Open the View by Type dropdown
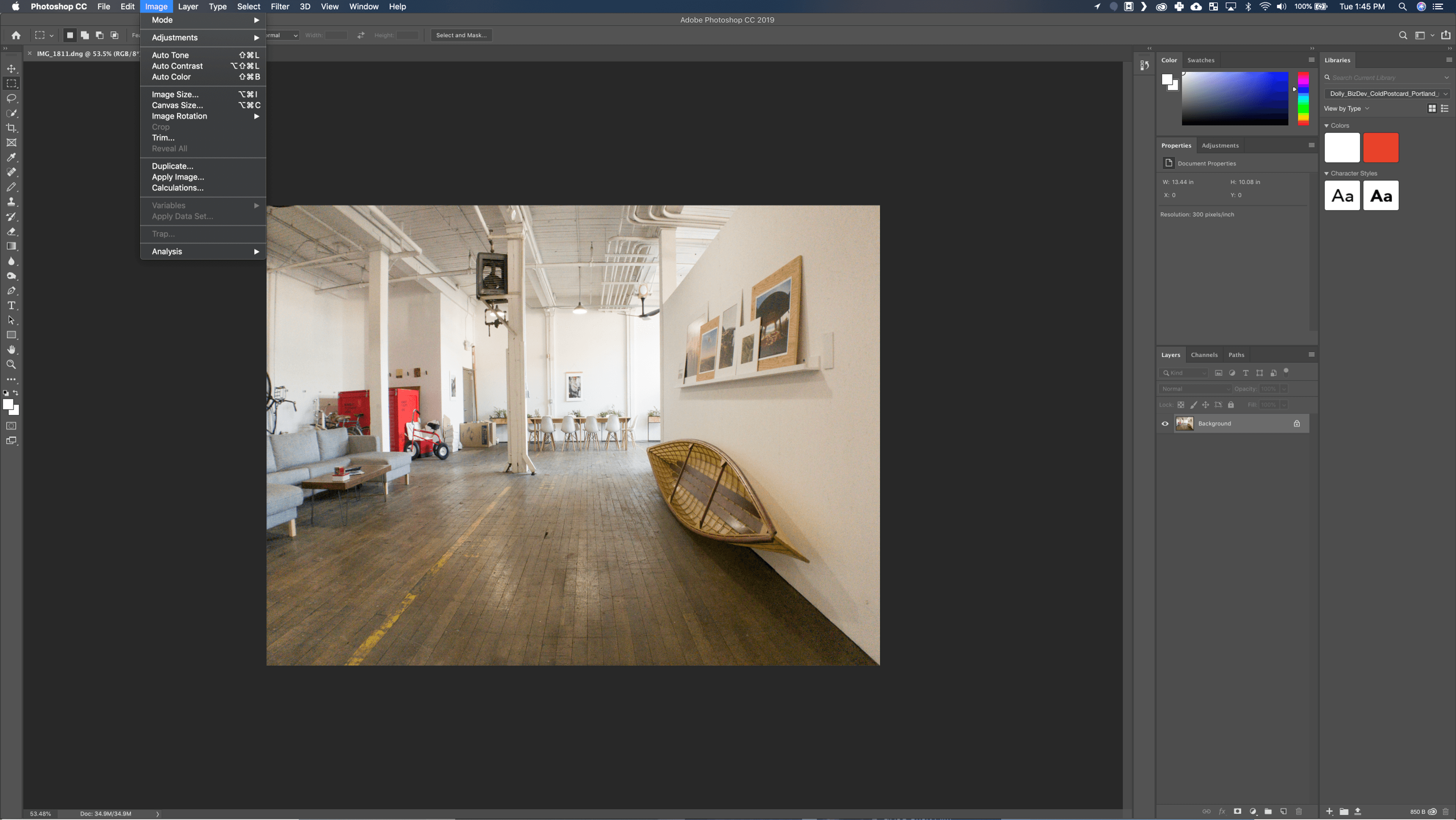This screenshot has width=1456, height=820. [1346, 108]
